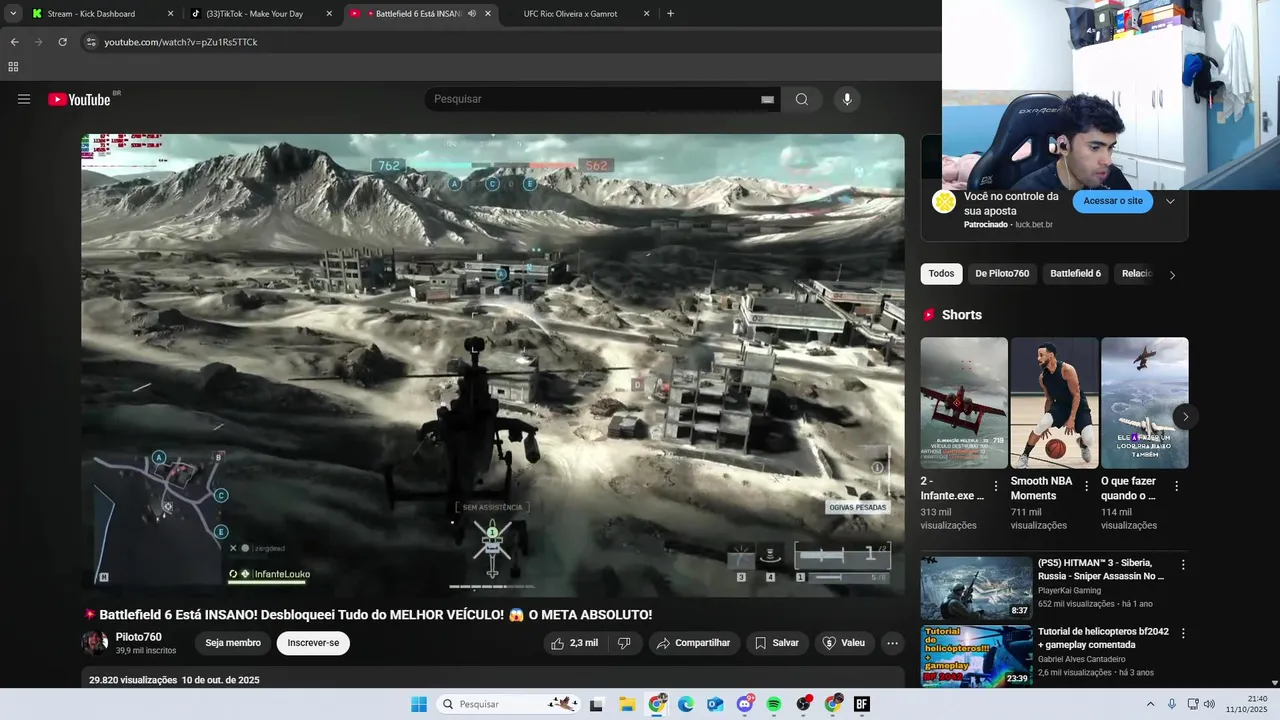Show more filter chips with right arrow
The height and width of the screenshot is (720, 1280).
(1172, 274)
